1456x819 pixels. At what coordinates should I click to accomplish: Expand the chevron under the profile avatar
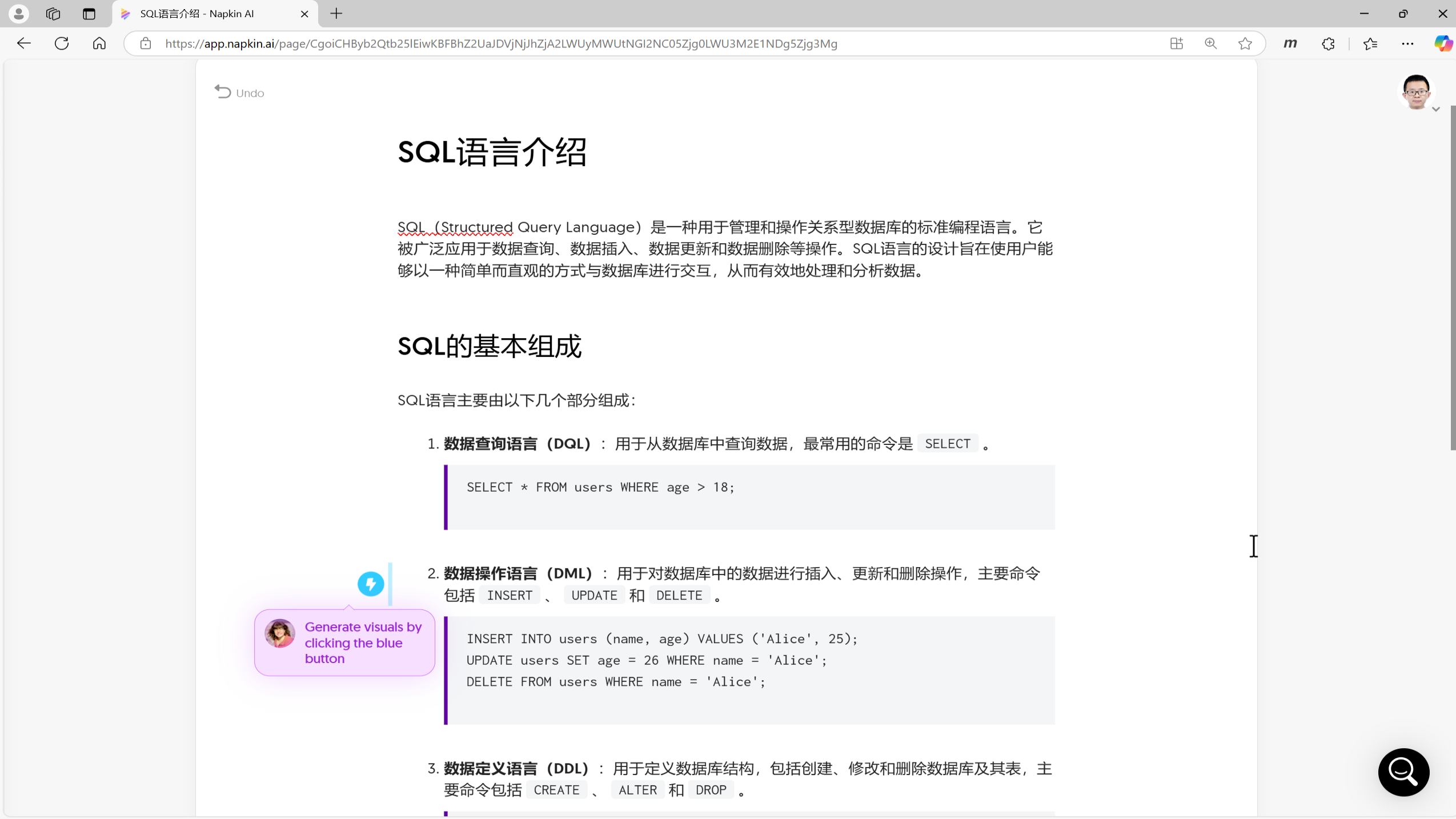point(1436,109)
